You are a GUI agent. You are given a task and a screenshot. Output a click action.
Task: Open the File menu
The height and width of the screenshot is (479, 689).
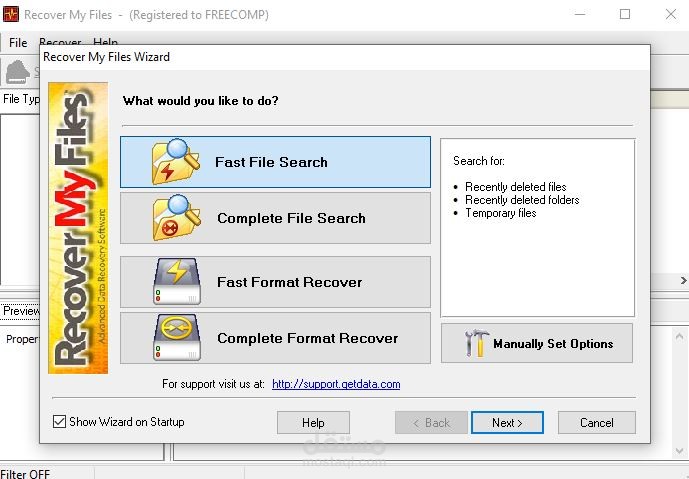pyautogui.click(x=18, y=43)
